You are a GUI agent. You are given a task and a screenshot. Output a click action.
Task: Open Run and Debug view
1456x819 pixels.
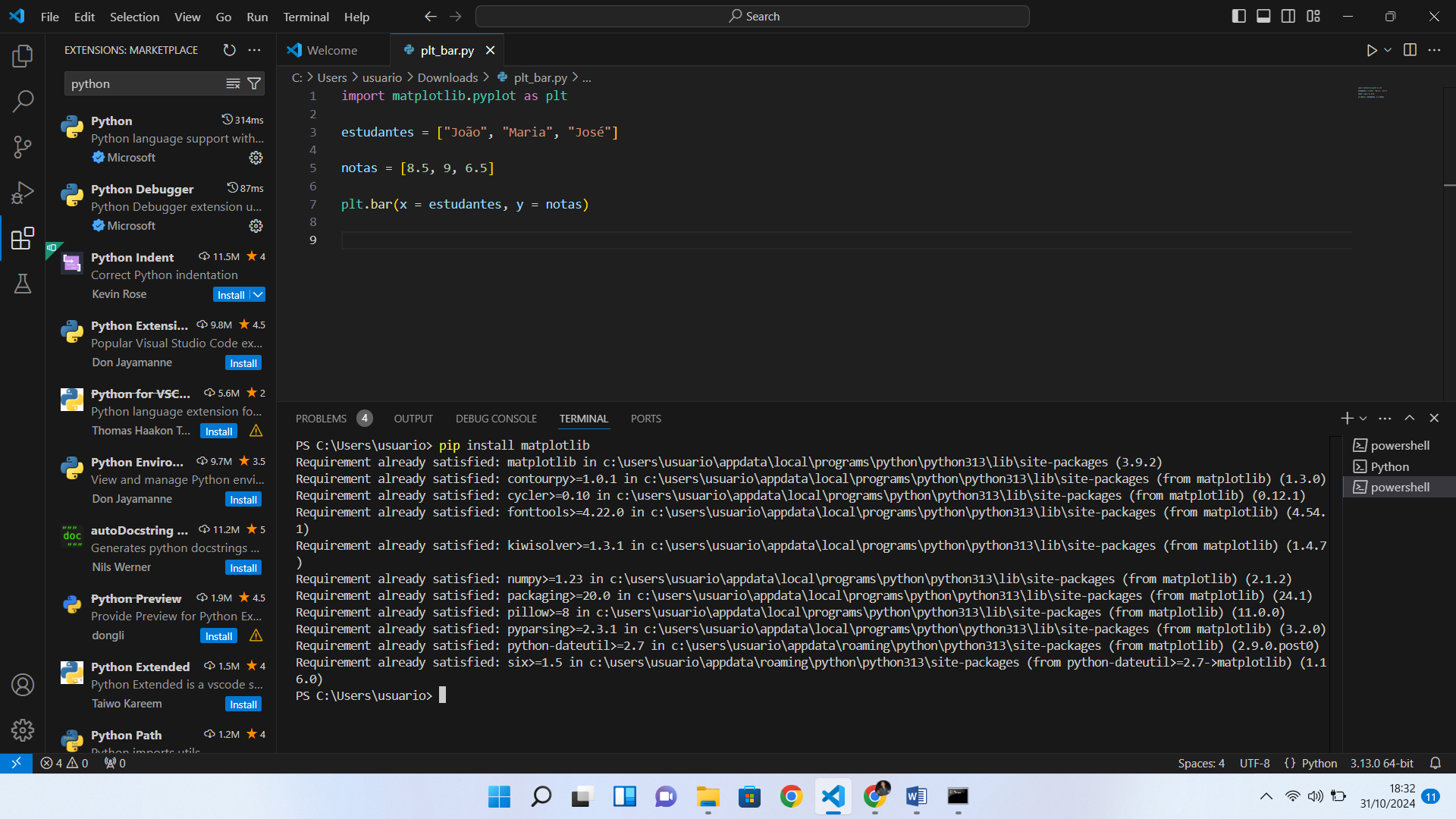(23, 193)
